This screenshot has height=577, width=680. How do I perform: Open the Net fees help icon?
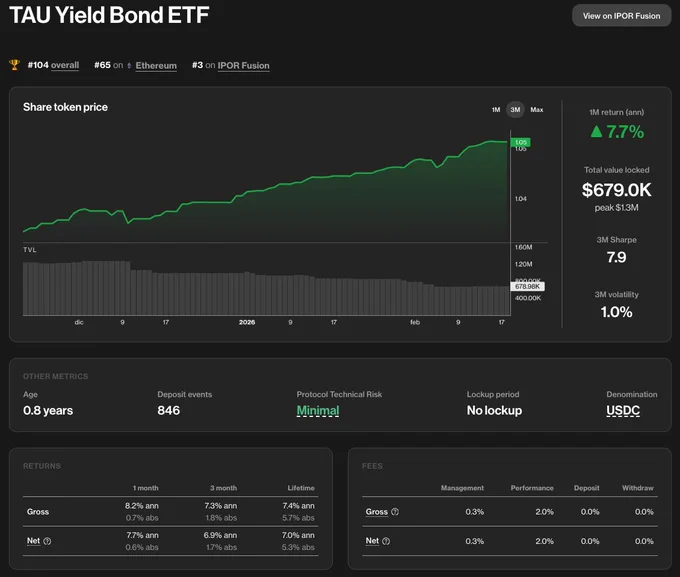click(x=386, y=541)
